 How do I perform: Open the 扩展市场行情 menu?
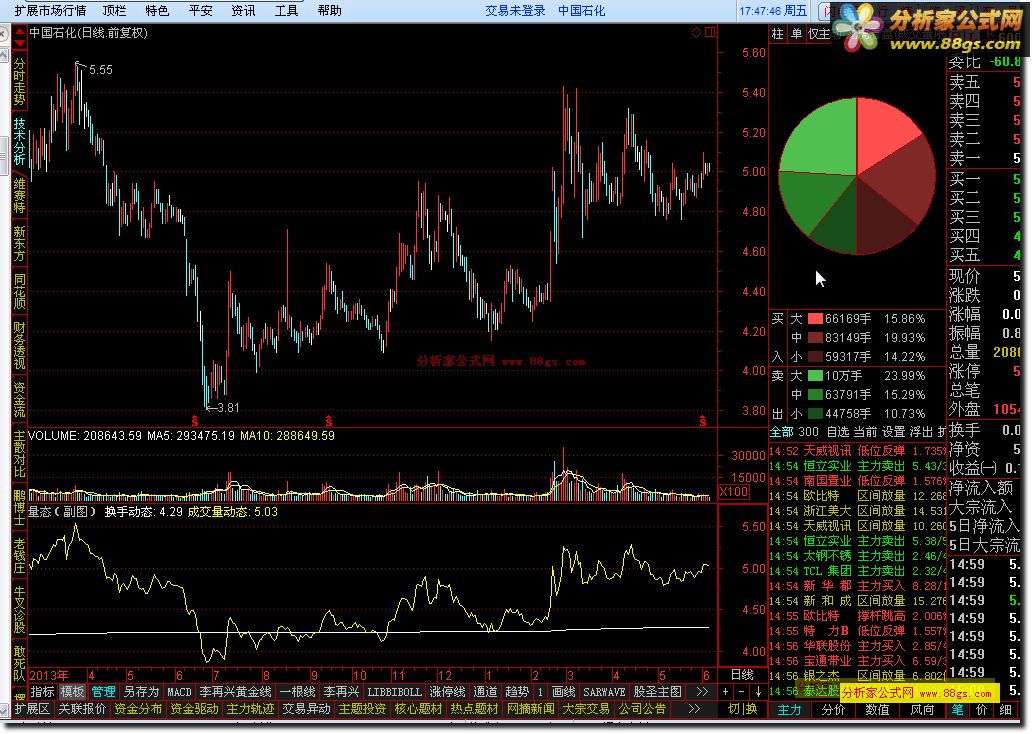pyautogui.click(x=50, y=11)
